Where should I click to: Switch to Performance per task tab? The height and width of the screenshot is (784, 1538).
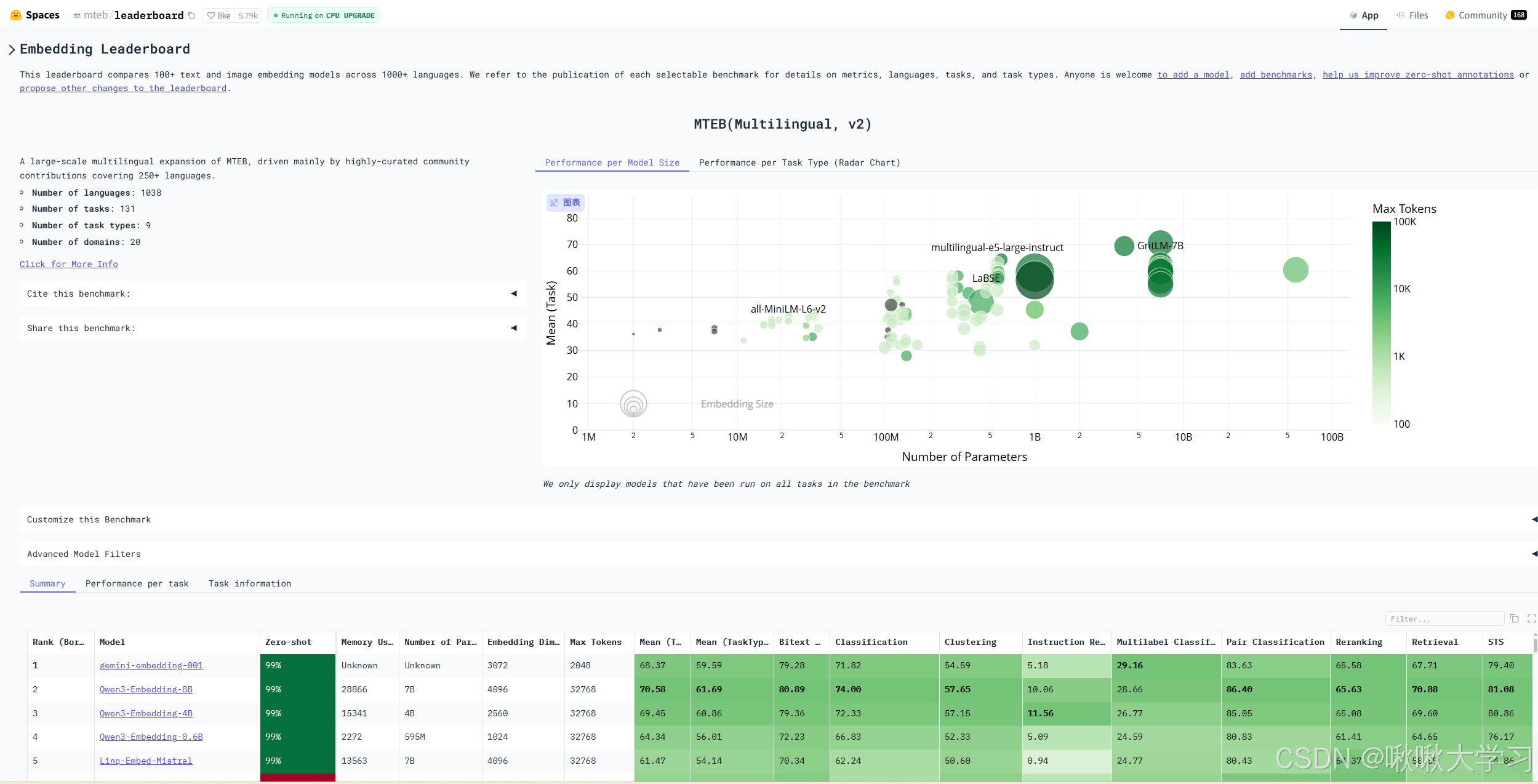point(137,583)
